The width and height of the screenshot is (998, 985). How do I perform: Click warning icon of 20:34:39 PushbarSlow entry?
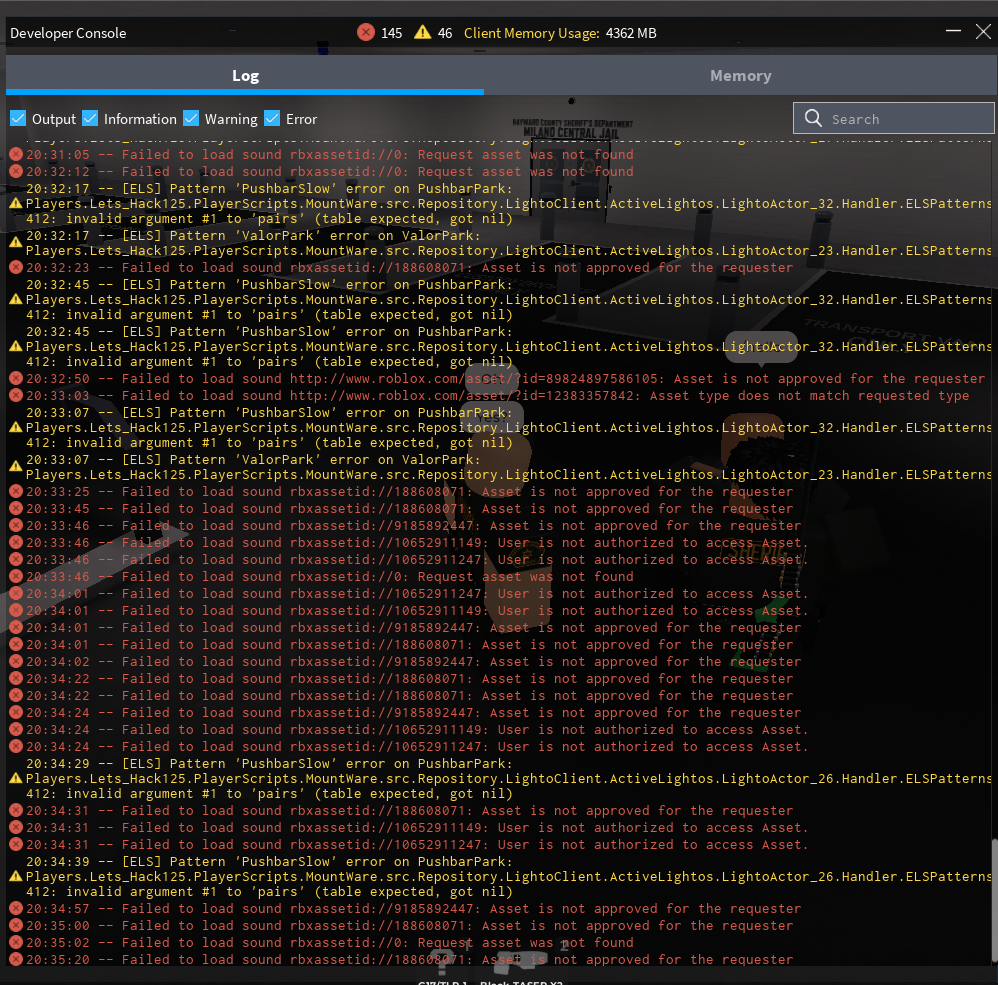16,876
